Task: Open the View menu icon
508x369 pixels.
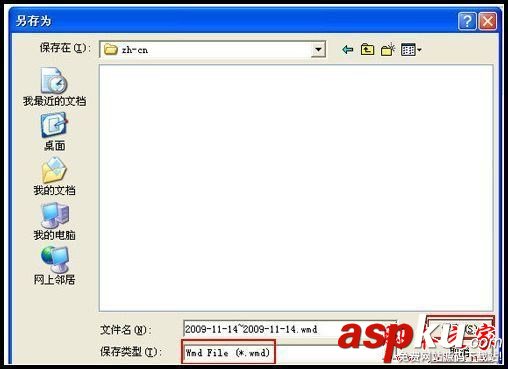Action: tap(411, 50)
